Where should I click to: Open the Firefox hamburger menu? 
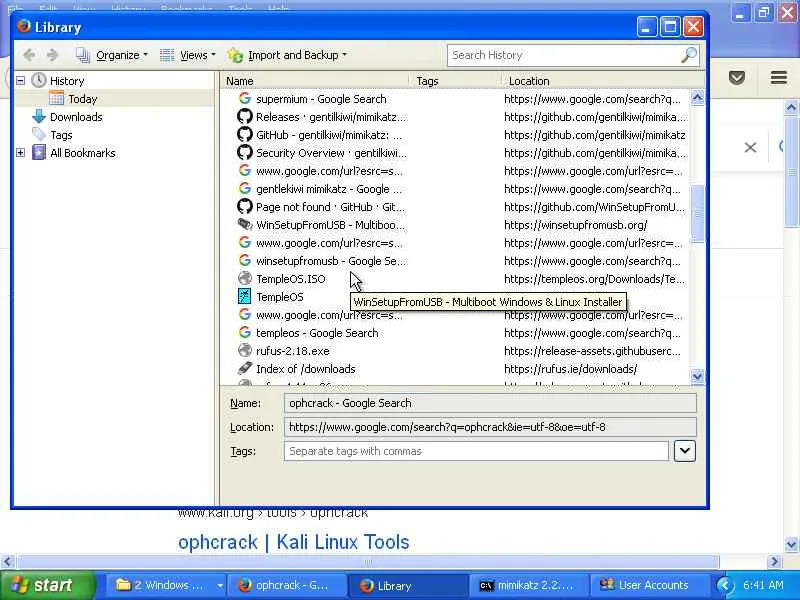point(779,78)
